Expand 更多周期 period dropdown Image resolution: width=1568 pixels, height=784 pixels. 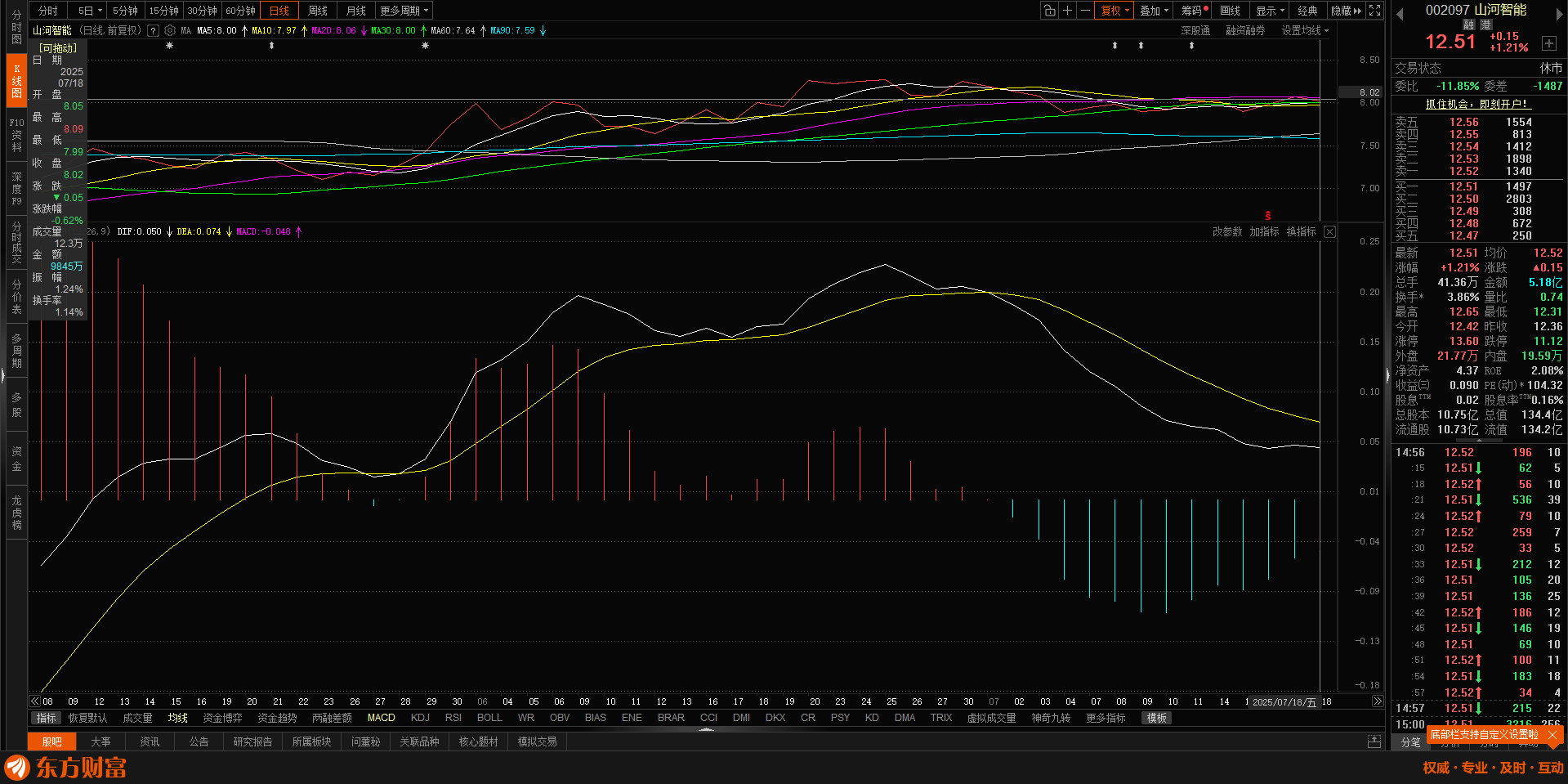coord(404,11)
